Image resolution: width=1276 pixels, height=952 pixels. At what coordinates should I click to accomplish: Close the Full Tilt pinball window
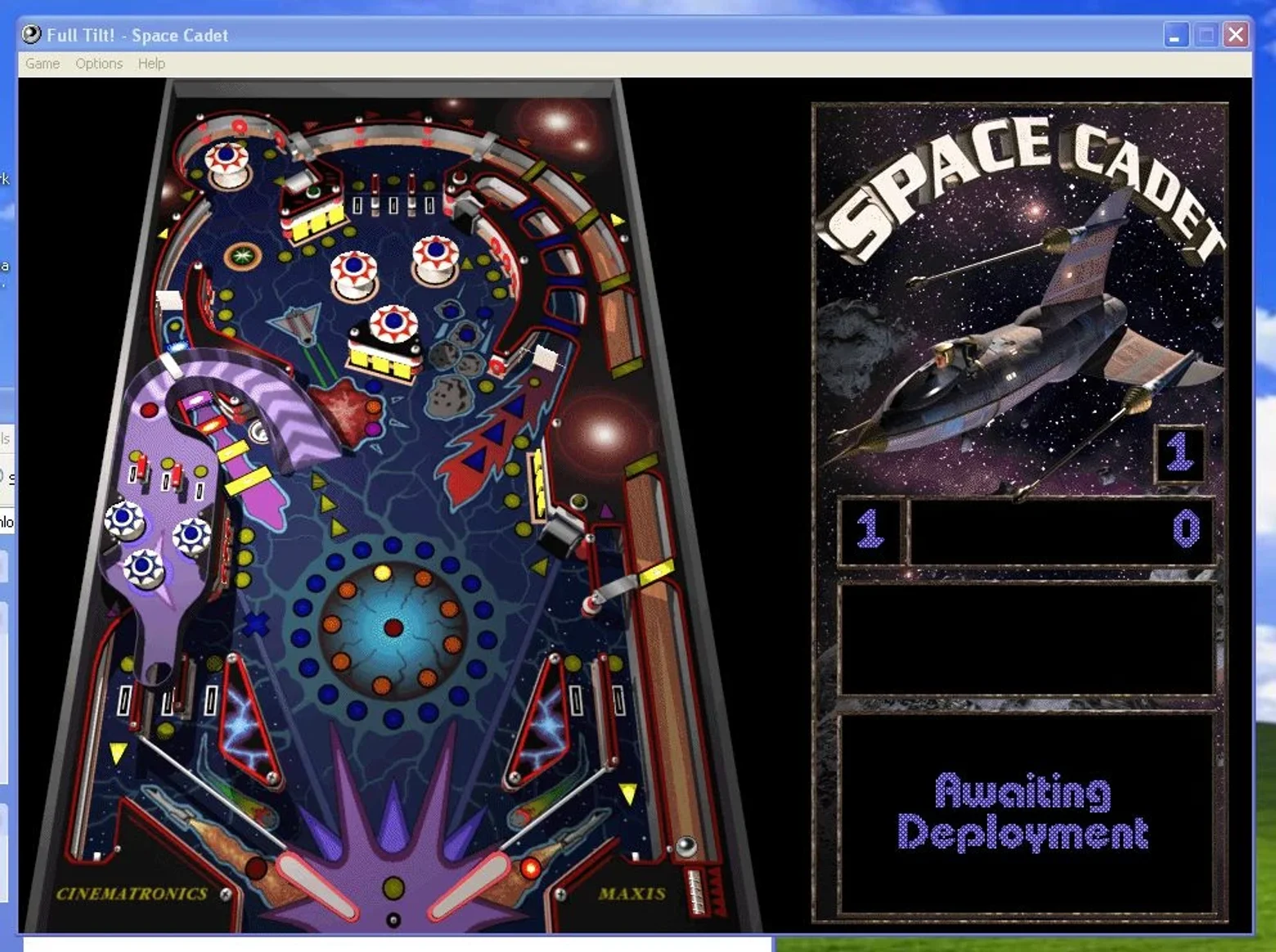click(x=1236, y=35)
